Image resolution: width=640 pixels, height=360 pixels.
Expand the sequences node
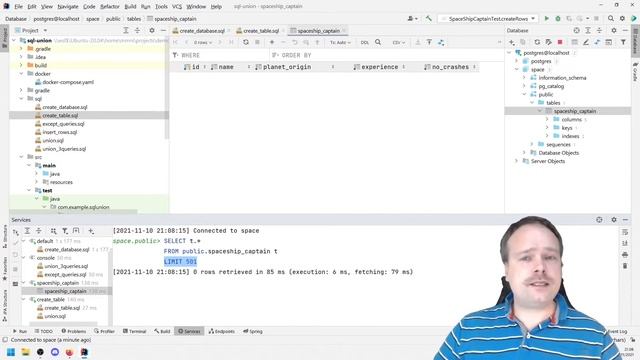click(532, 144)
